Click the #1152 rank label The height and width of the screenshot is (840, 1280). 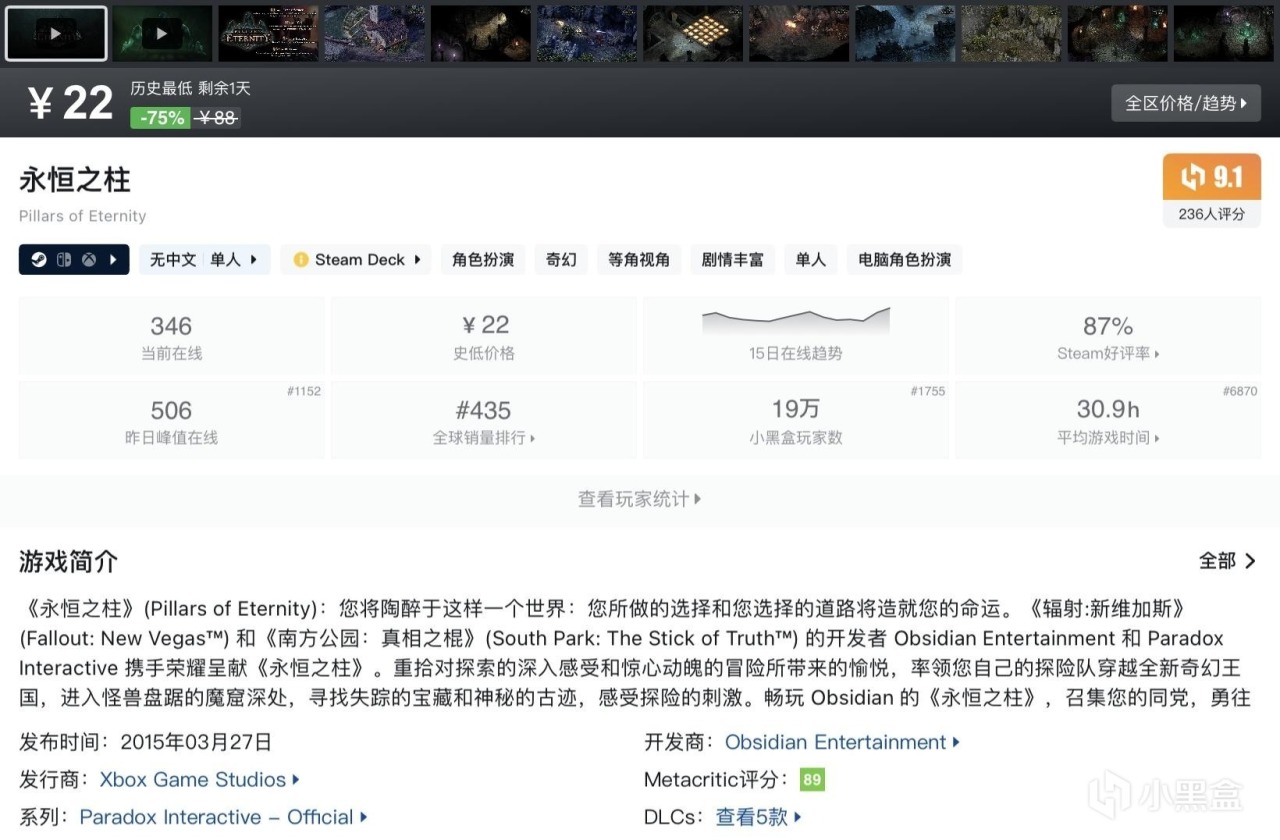303,391
